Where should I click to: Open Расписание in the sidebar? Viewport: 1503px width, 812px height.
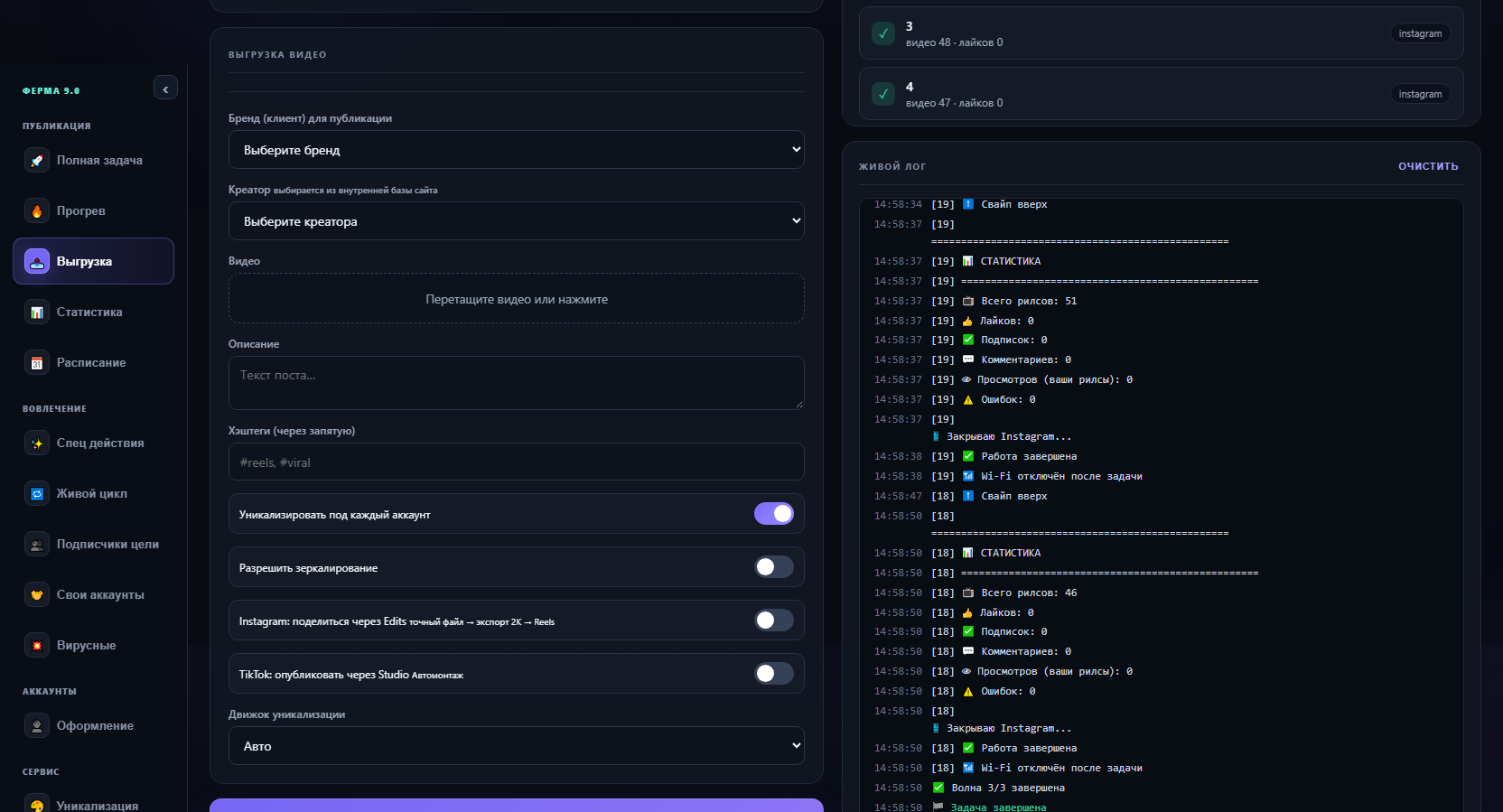click(x=94, y=363)
